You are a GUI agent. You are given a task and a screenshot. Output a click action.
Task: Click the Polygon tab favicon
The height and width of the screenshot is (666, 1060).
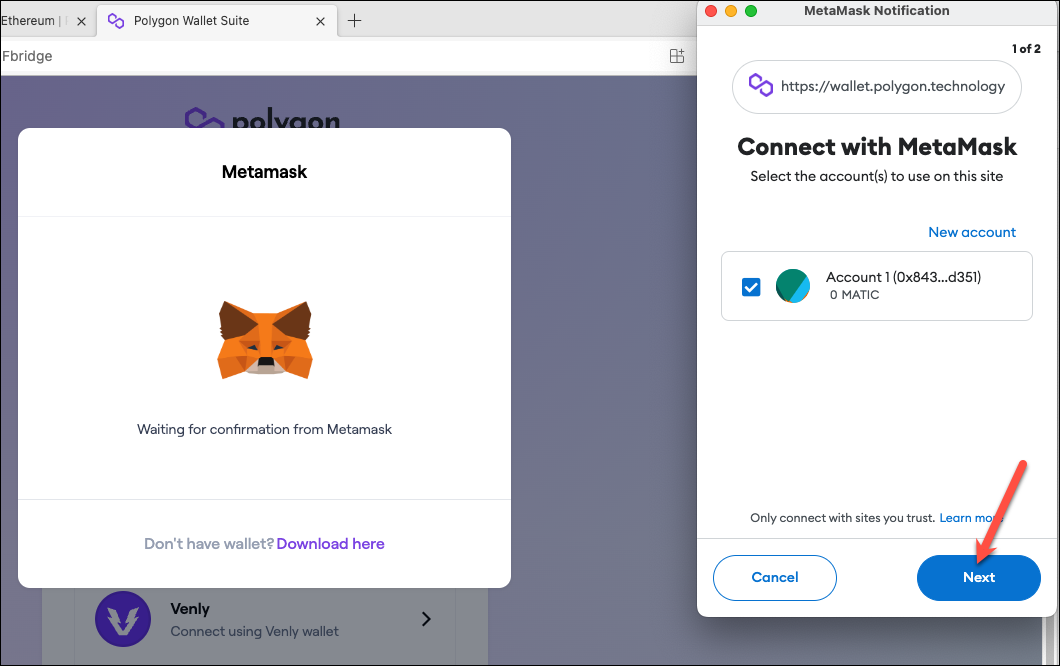(116, 21)
